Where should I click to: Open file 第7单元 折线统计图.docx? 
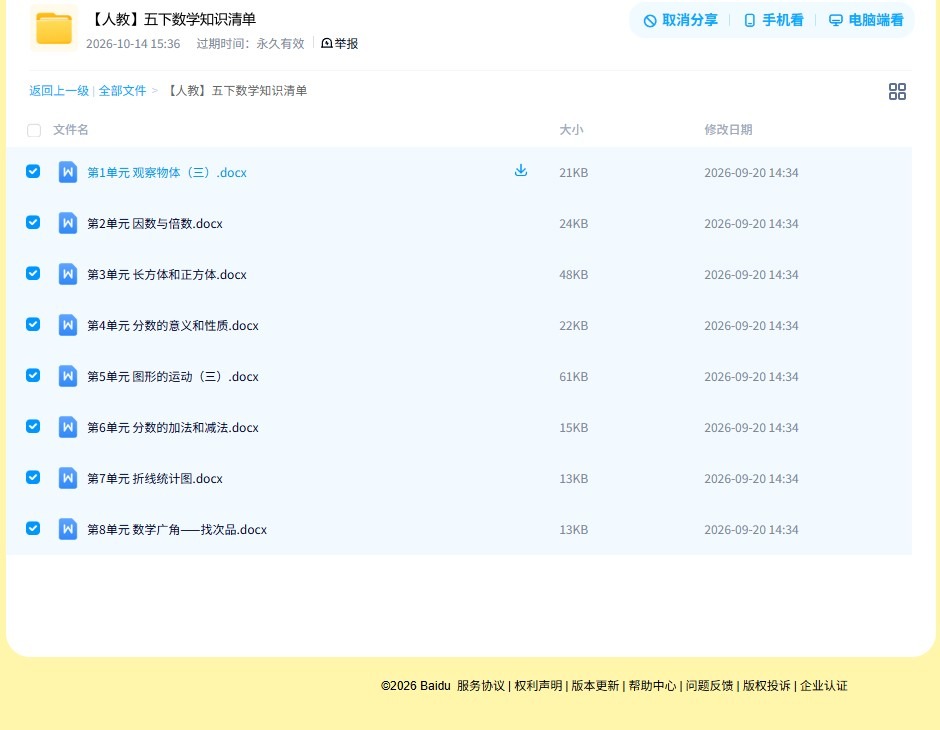[x=155, y=478]
